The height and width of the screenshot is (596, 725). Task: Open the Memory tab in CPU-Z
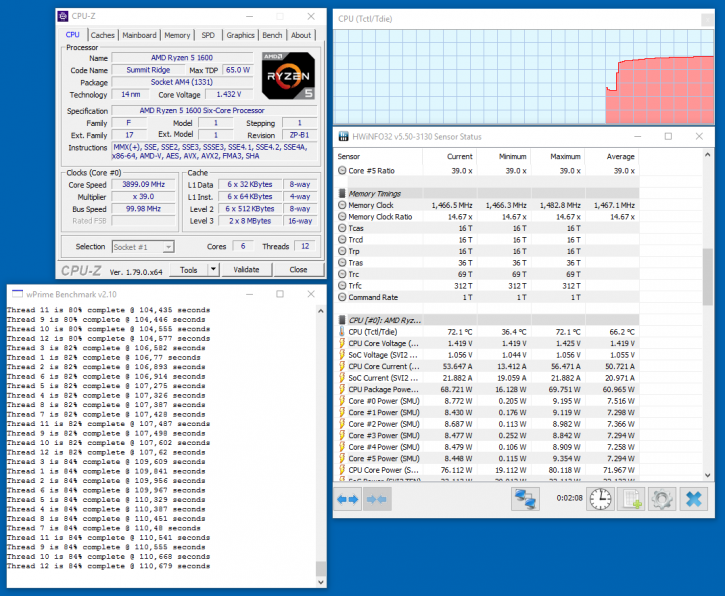click(x=177, y=35)
